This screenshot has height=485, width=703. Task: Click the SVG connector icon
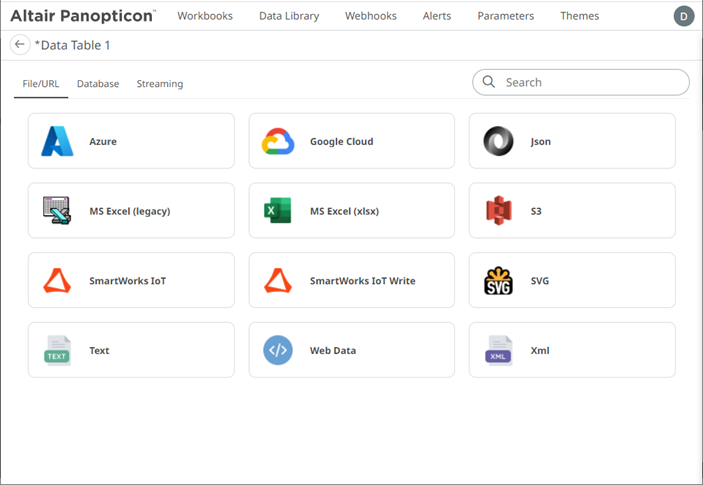coord(498,281)
